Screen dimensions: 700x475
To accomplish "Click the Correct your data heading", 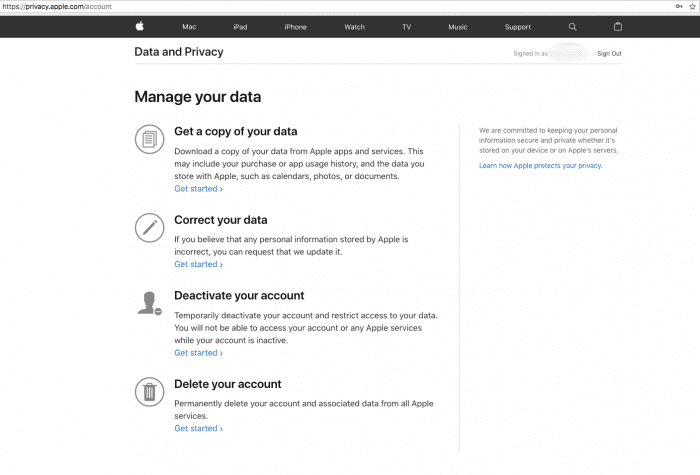I will (221, 220).
